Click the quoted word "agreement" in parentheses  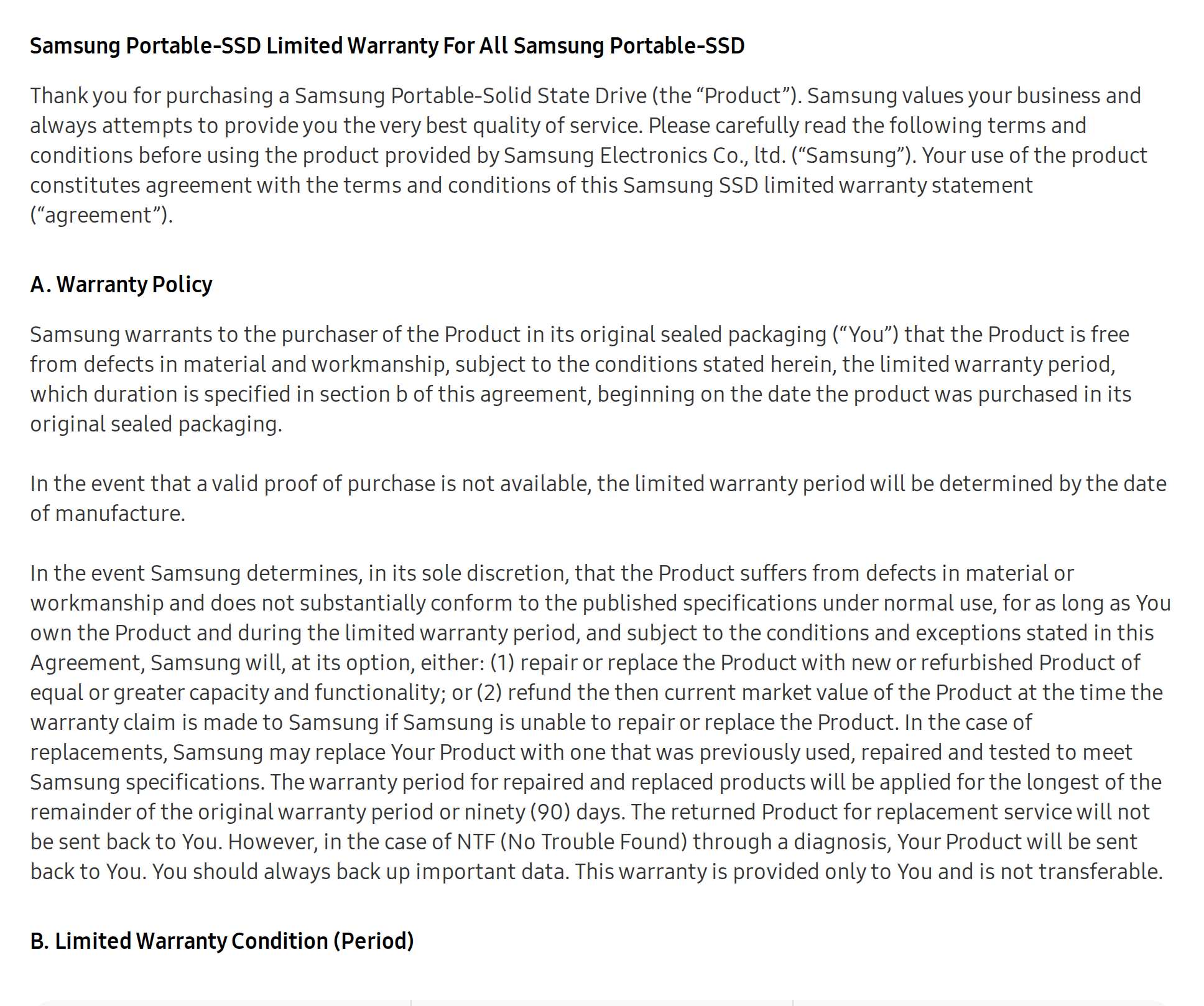pyautogui.click(x=102, y=215)
